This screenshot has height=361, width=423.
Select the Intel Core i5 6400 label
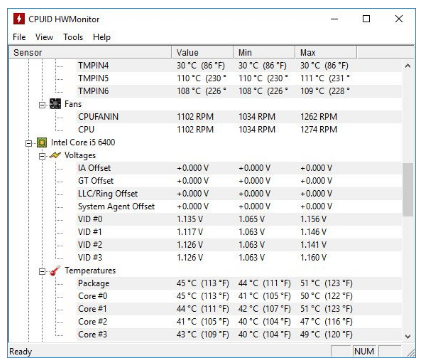pyautogui.click(x=83, y=142)
